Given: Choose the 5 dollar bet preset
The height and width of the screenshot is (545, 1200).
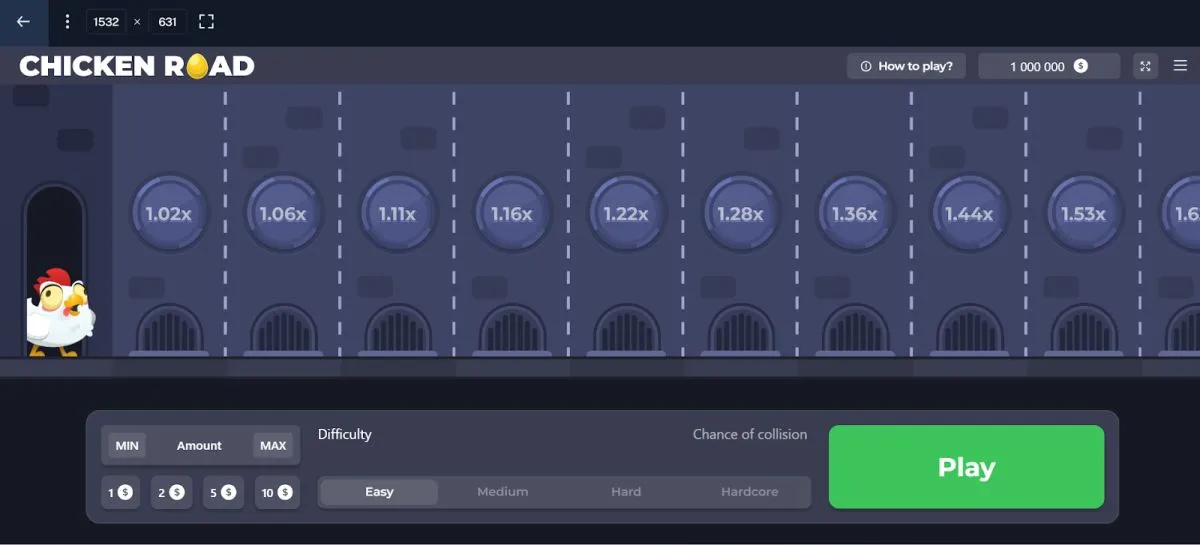Looking at the screenshot, I should tap(221, 493).
